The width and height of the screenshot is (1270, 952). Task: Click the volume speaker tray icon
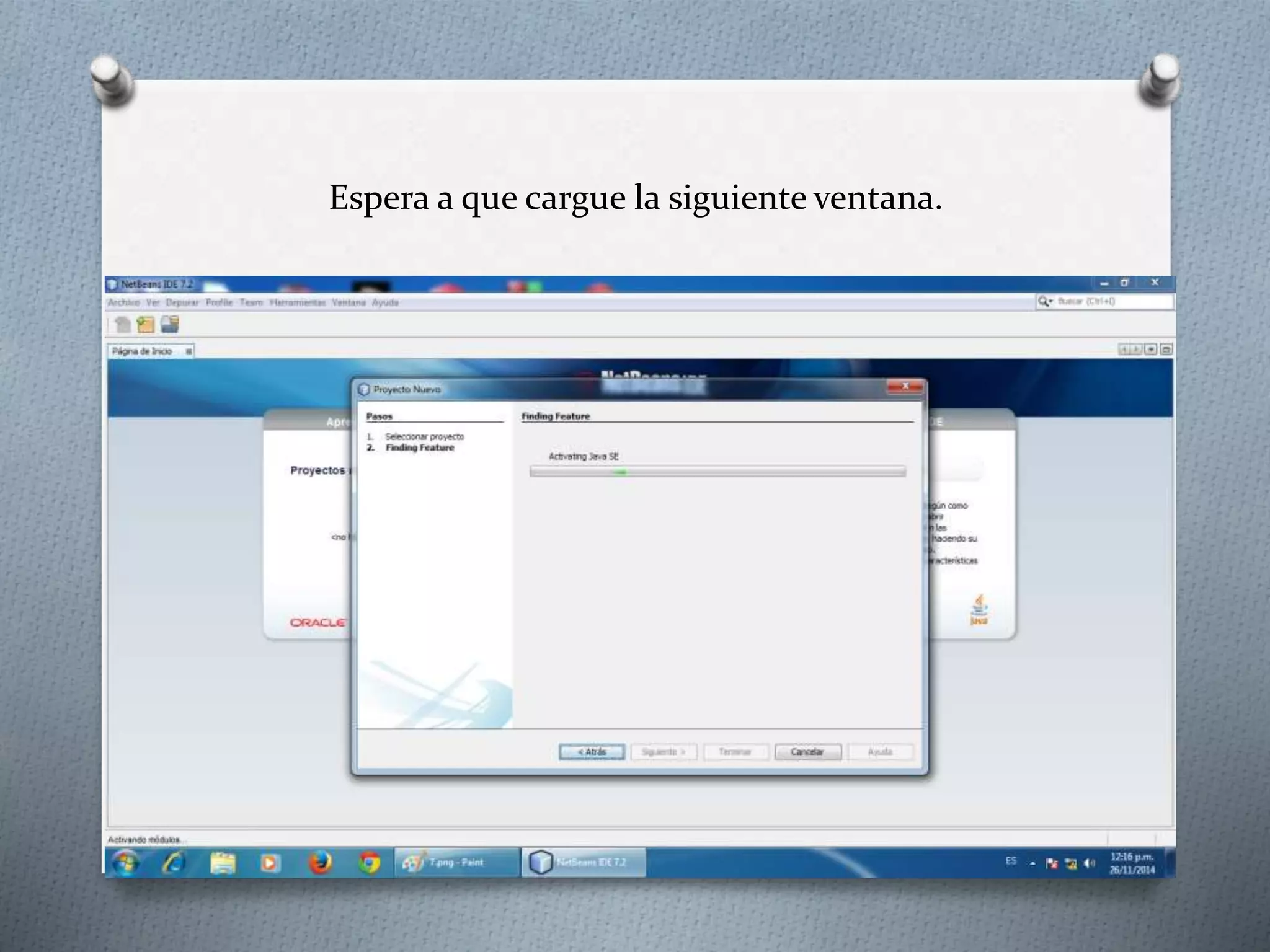pyautogui.click(x=1089, y=863)
